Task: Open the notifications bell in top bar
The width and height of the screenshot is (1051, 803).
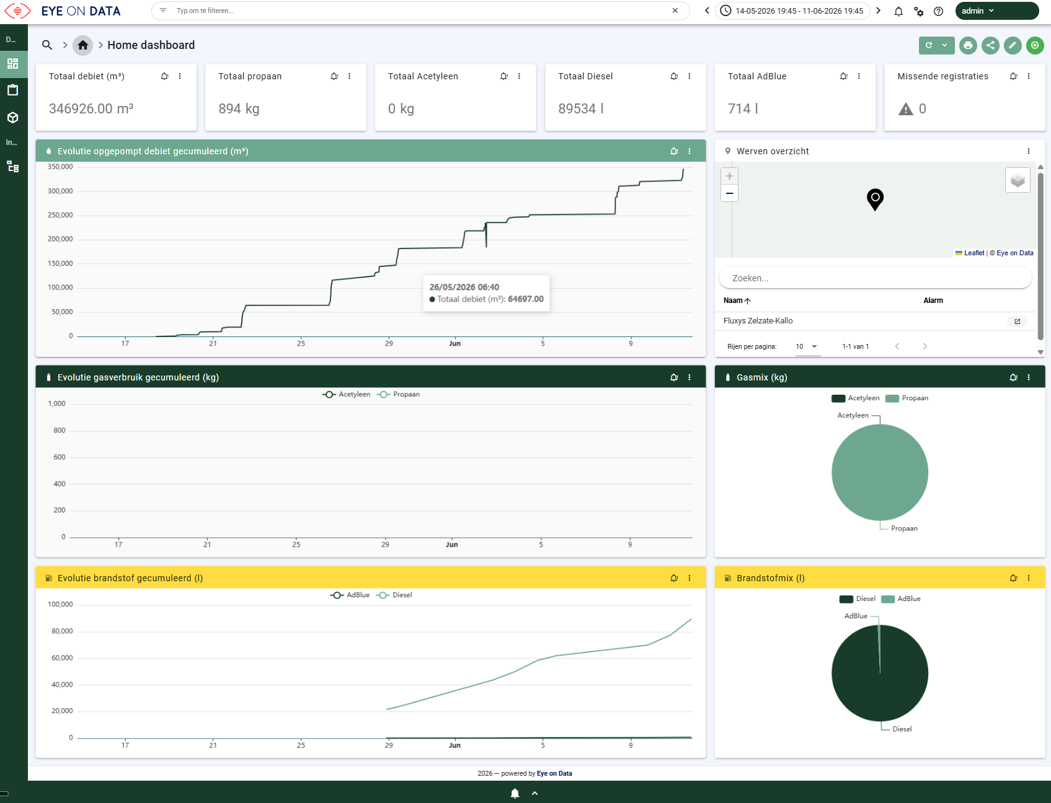Action: (x=898, y=11)
